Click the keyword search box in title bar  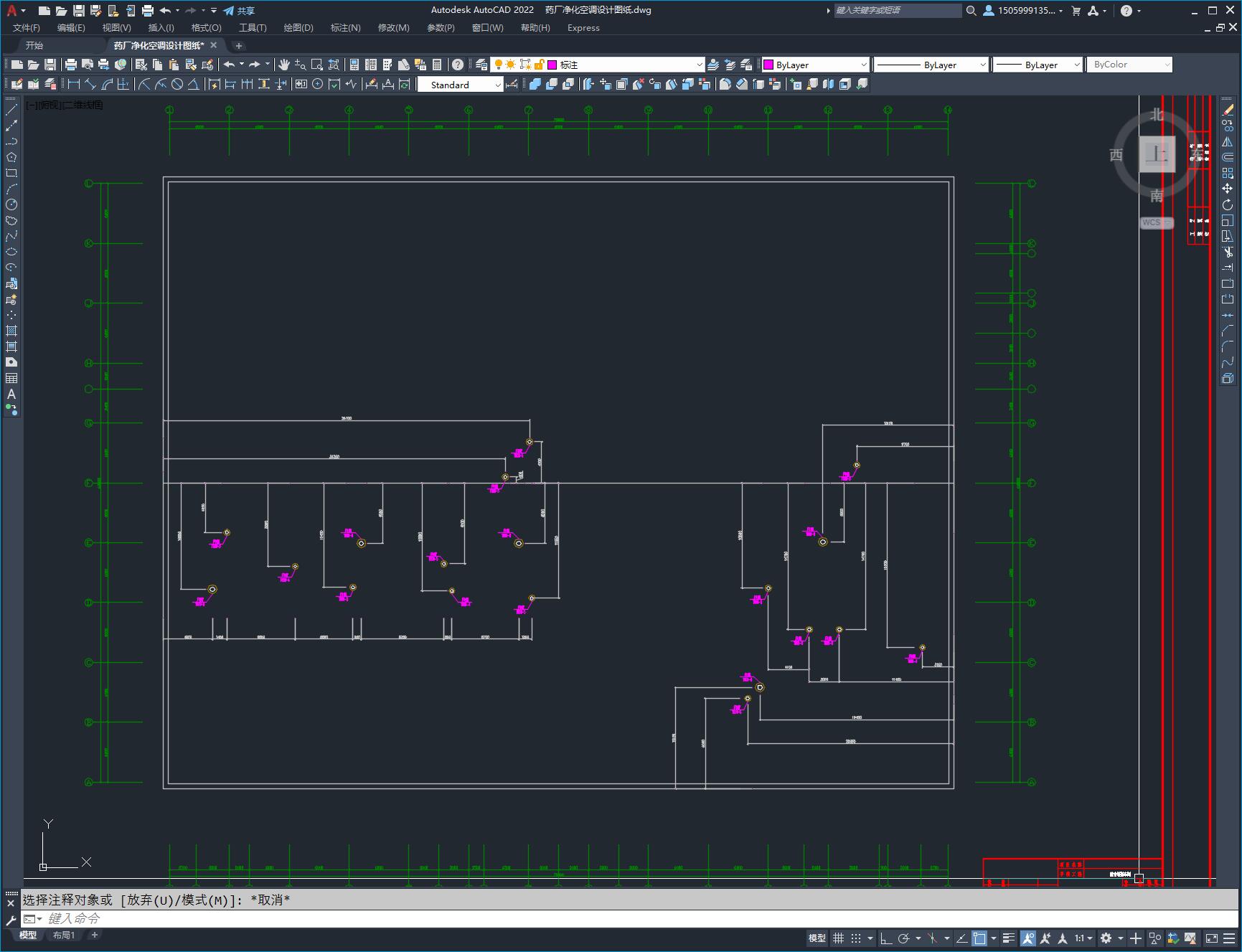pyautogui.click(x=898, y=11)
